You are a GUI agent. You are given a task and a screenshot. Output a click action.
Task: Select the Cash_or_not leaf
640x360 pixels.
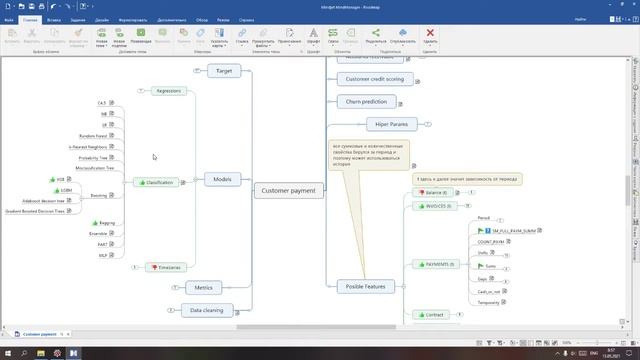(489, 291)
